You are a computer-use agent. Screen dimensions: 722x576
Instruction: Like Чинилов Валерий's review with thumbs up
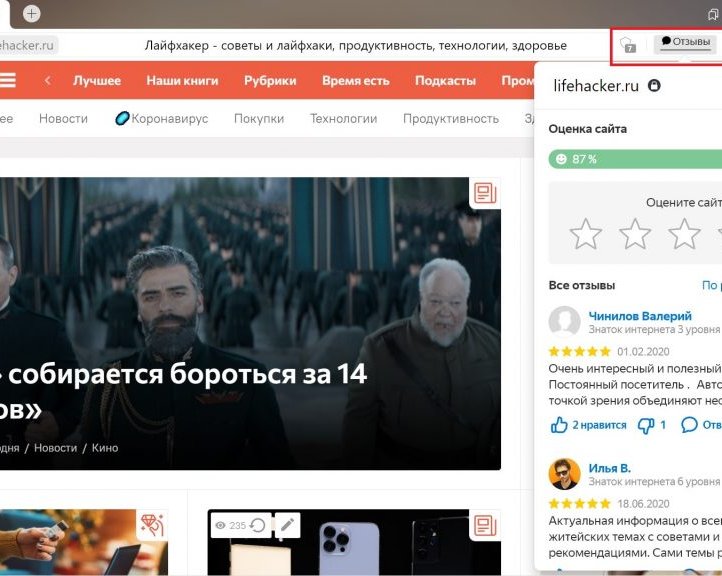point(559,425)
